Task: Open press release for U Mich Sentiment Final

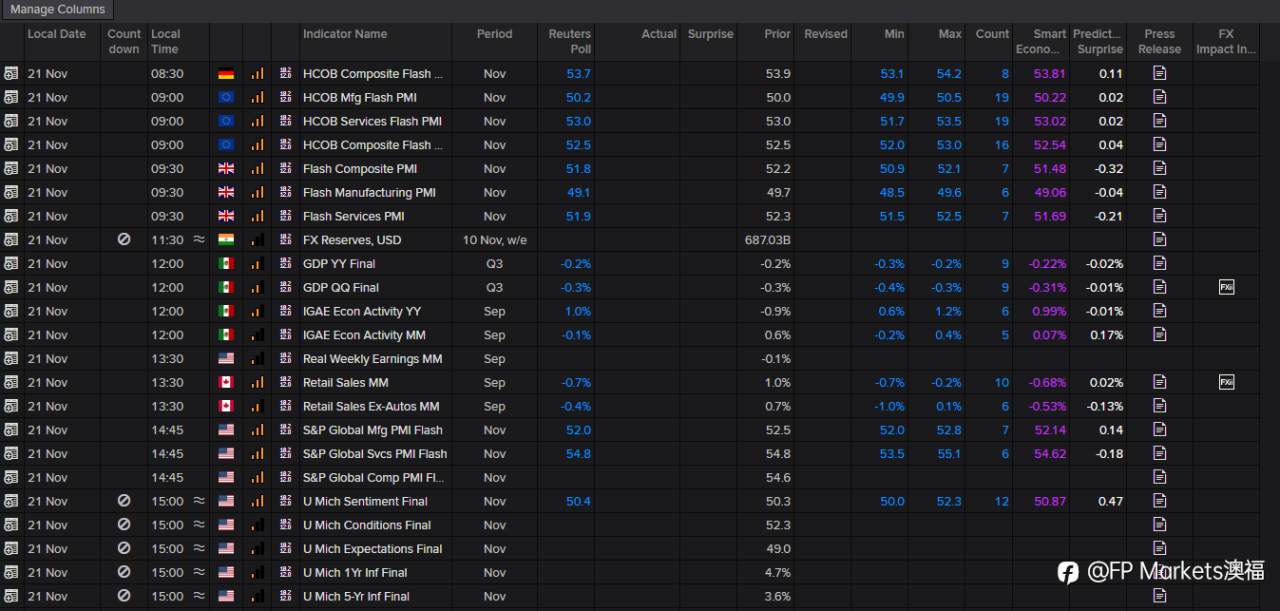Action: coord(1160,501)
